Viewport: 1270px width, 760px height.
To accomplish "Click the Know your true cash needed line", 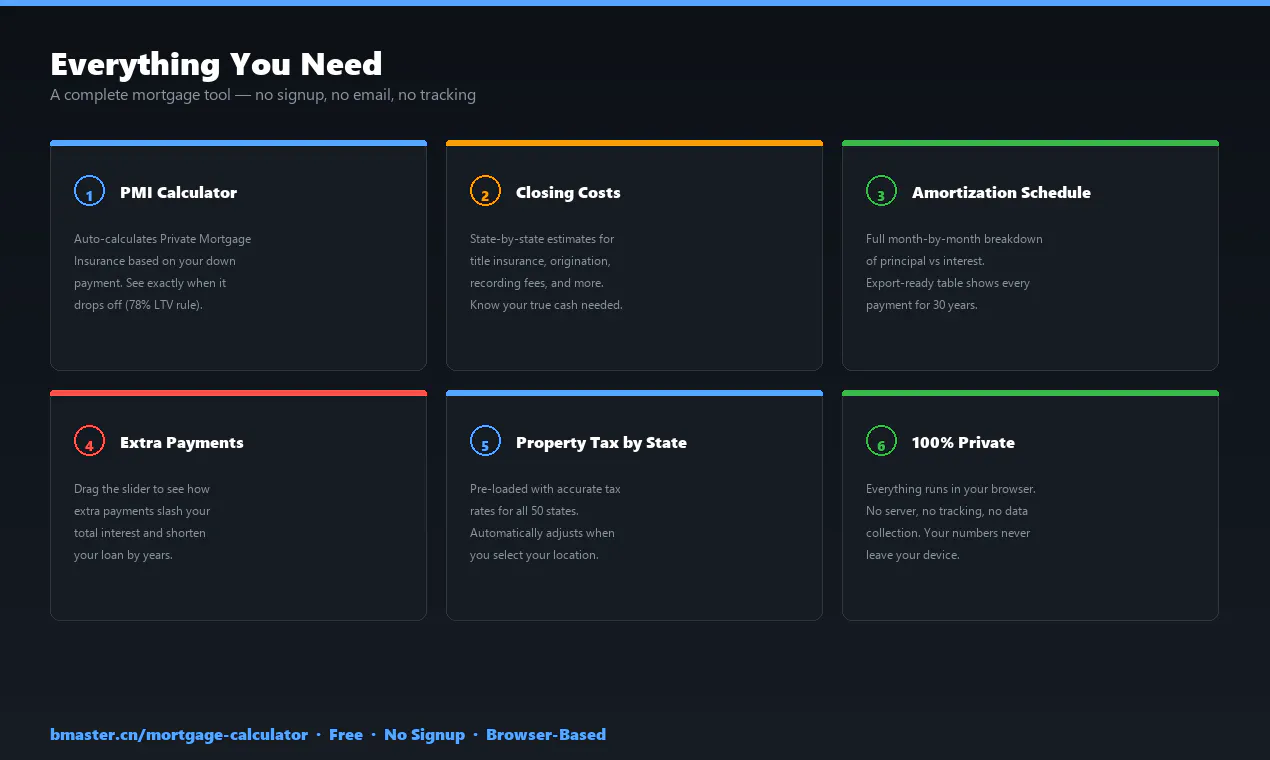I will pos(546,305).
